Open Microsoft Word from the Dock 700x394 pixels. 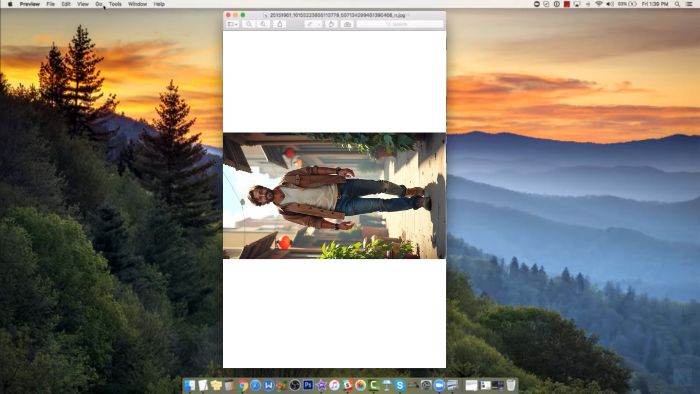click(x=269, y=385)
